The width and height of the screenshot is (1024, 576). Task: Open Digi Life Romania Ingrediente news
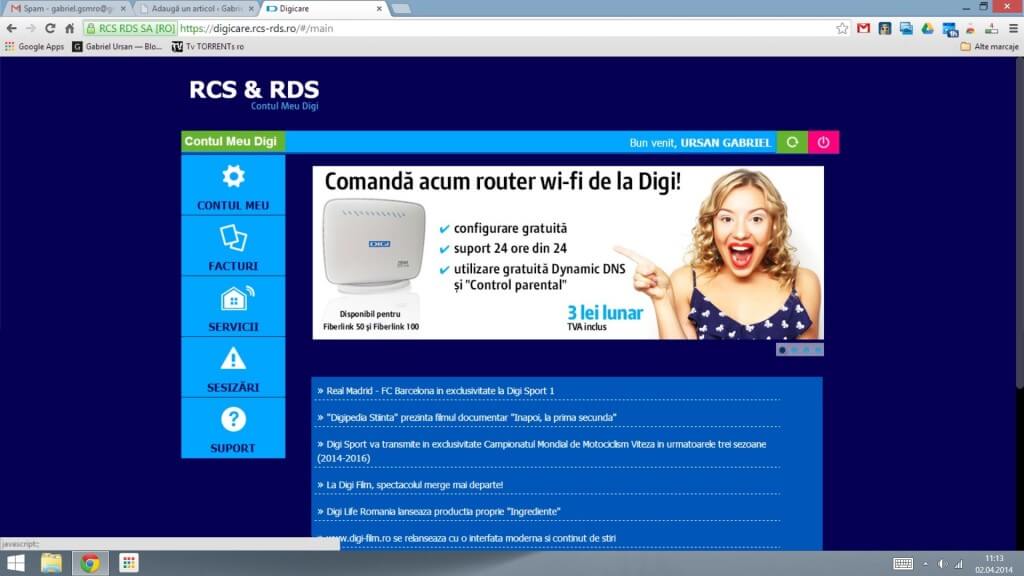coord(443,511)
